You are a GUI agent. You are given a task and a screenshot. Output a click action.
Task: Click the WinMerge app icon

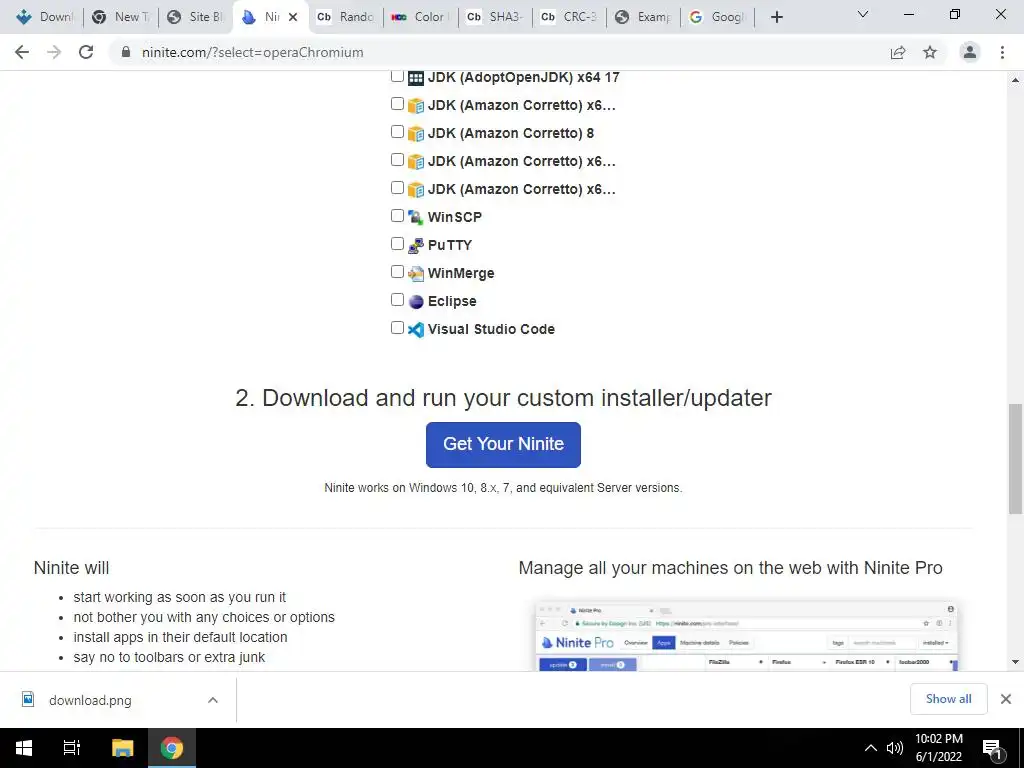coord(416,274)
